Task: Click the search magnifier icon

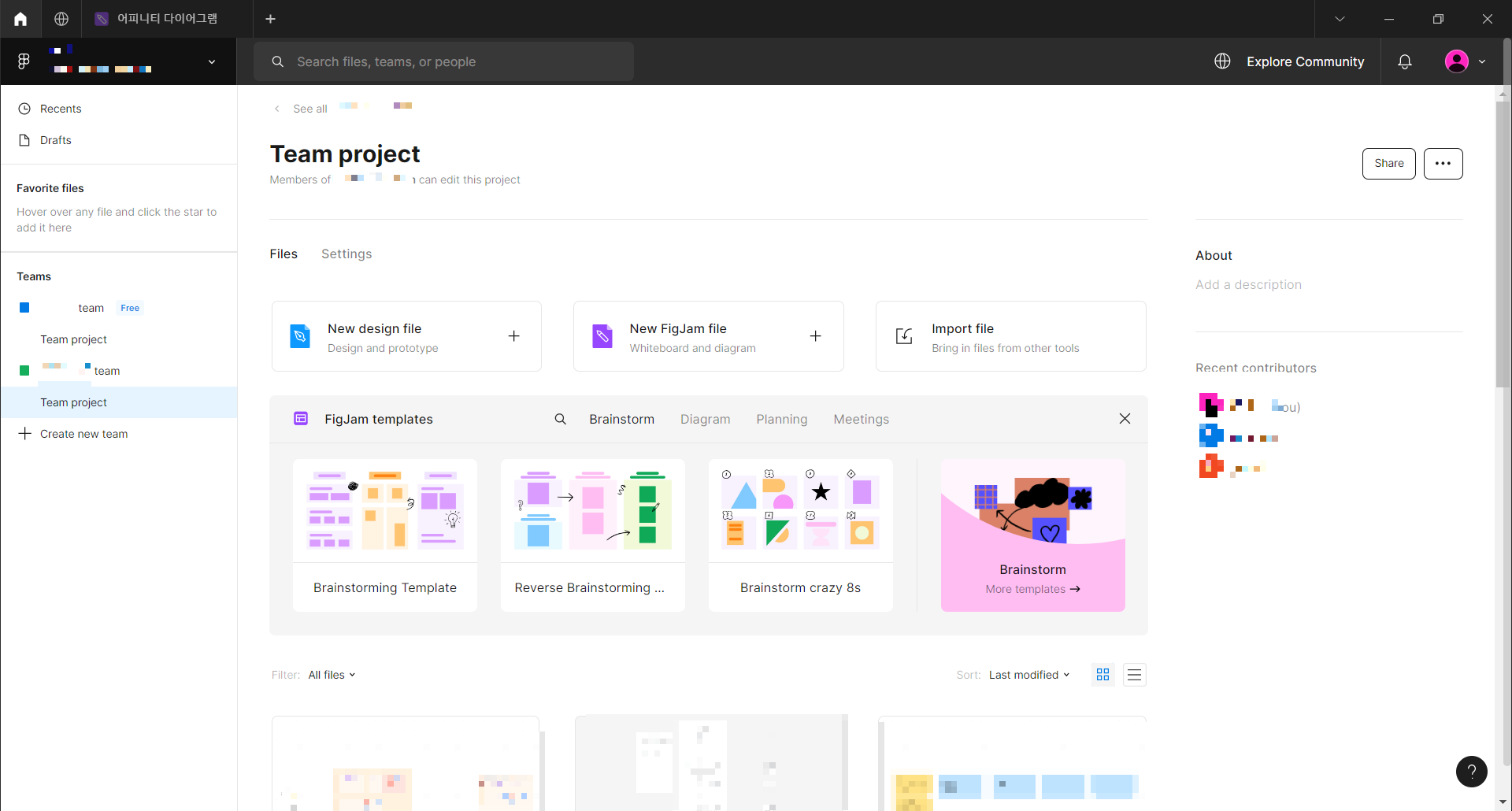Action: point(277,61)
